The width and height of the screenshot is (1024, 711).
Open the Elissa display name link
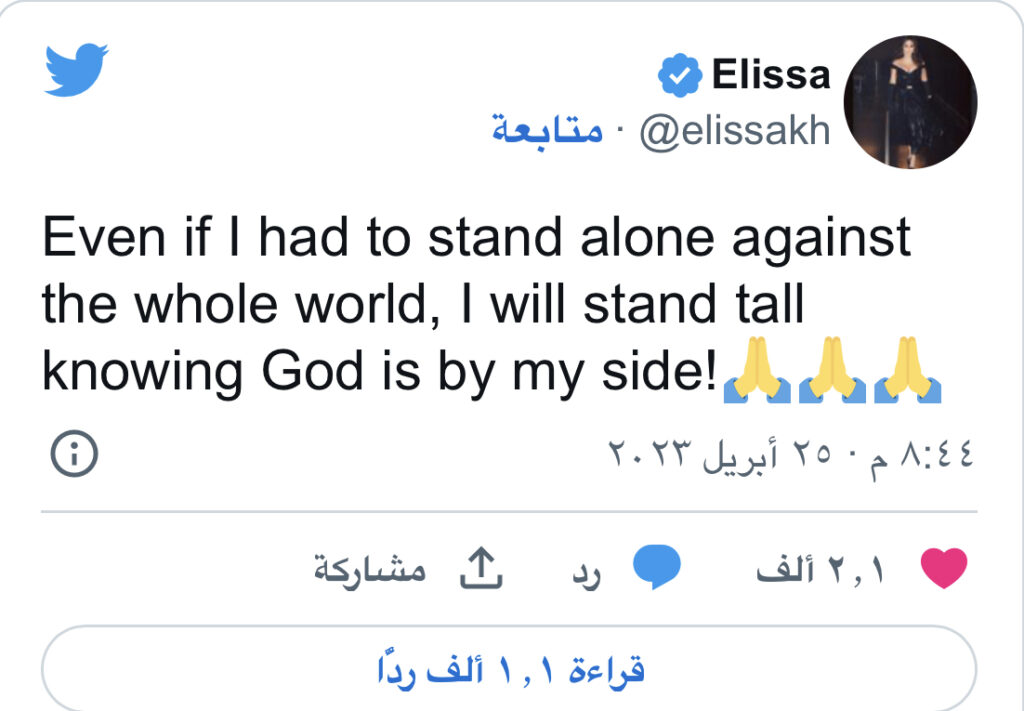771,75
